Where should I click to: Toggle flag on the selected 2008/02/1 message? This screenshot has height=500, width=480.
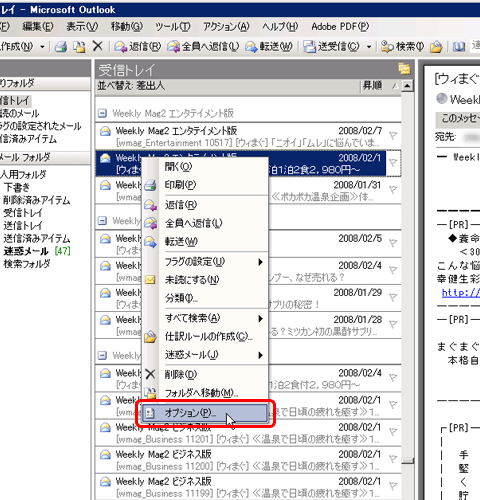tap(393, 163)
